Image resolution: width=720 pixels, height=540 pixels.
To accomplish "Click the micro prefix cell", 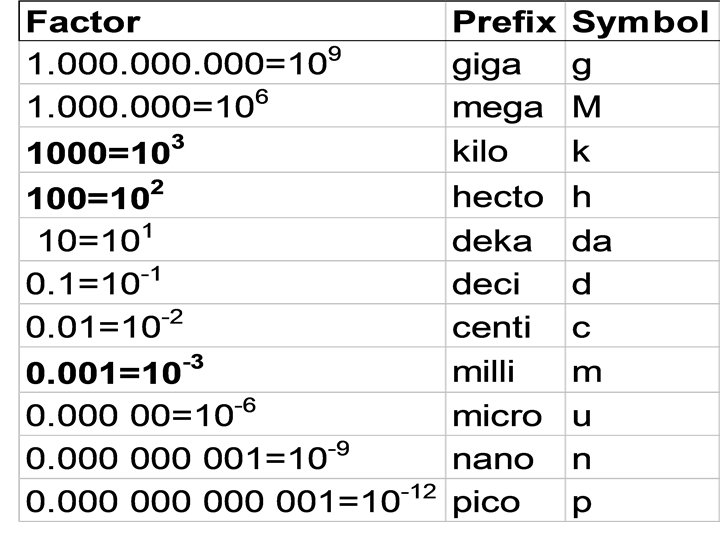I will click(x=496, y=416).
